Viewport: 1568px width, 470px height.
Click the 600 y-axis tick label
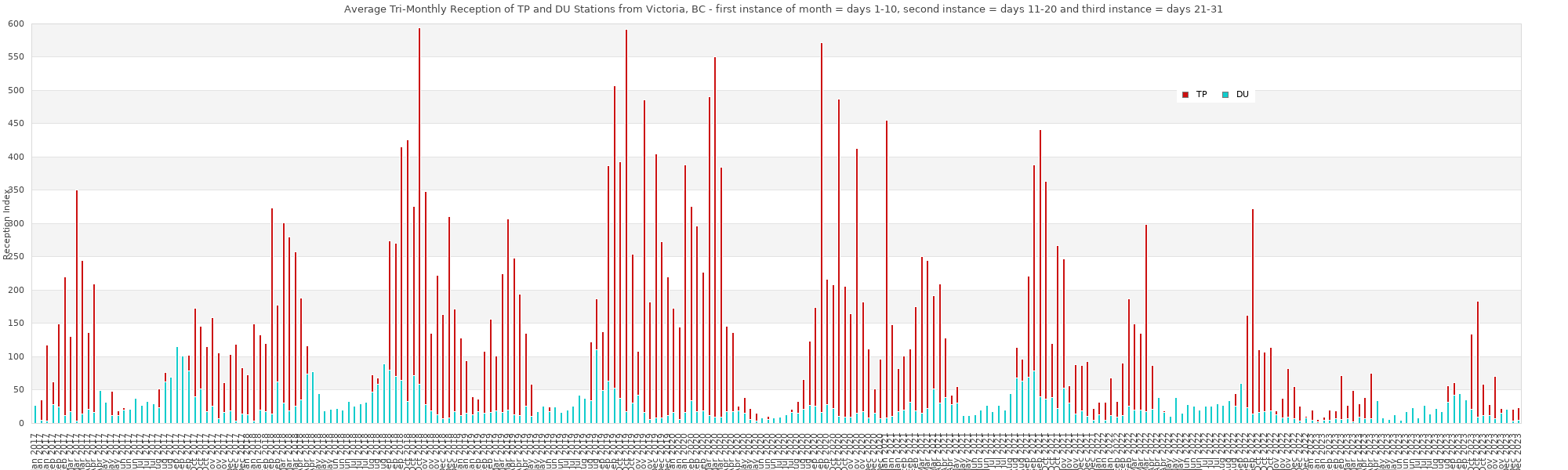tap(16, 24)
